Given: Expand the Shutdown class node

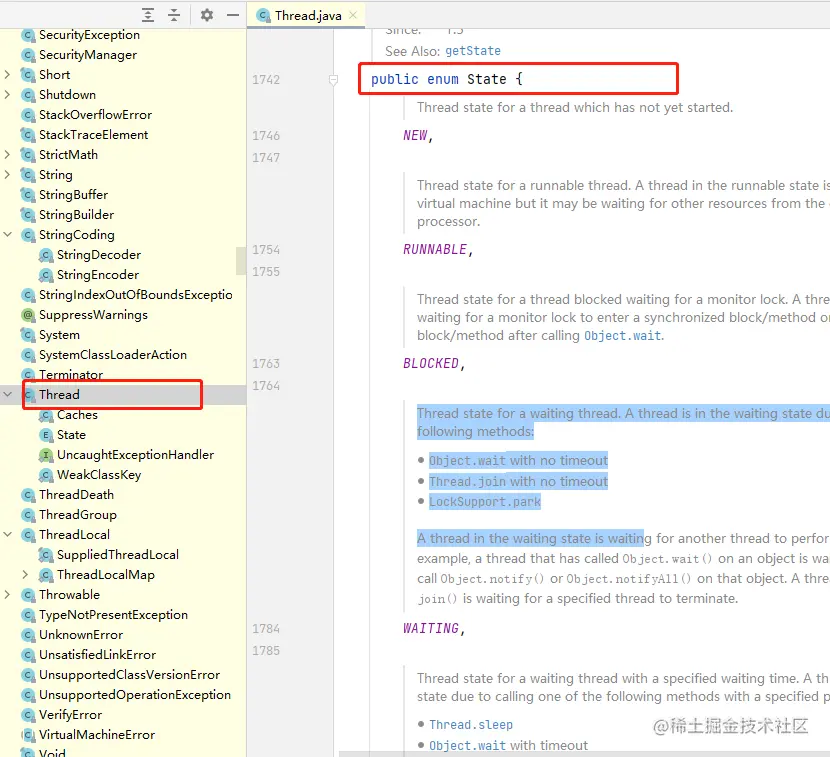Looking at the screenshot, I should point(7,95).
